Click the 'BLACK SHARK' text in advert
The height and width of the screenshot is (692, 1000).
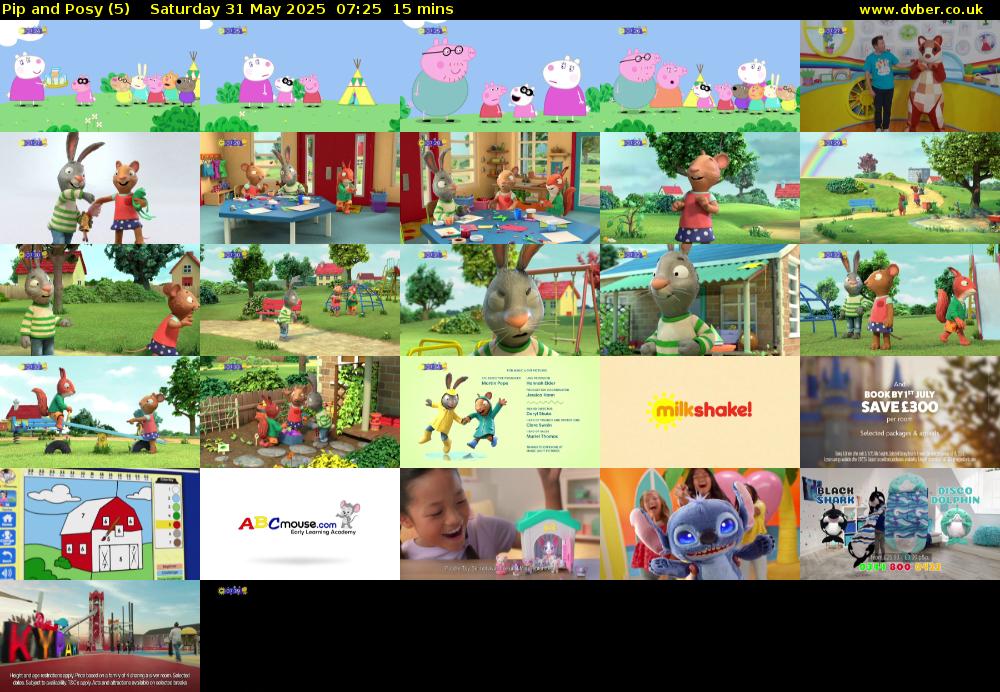[835, 496]
